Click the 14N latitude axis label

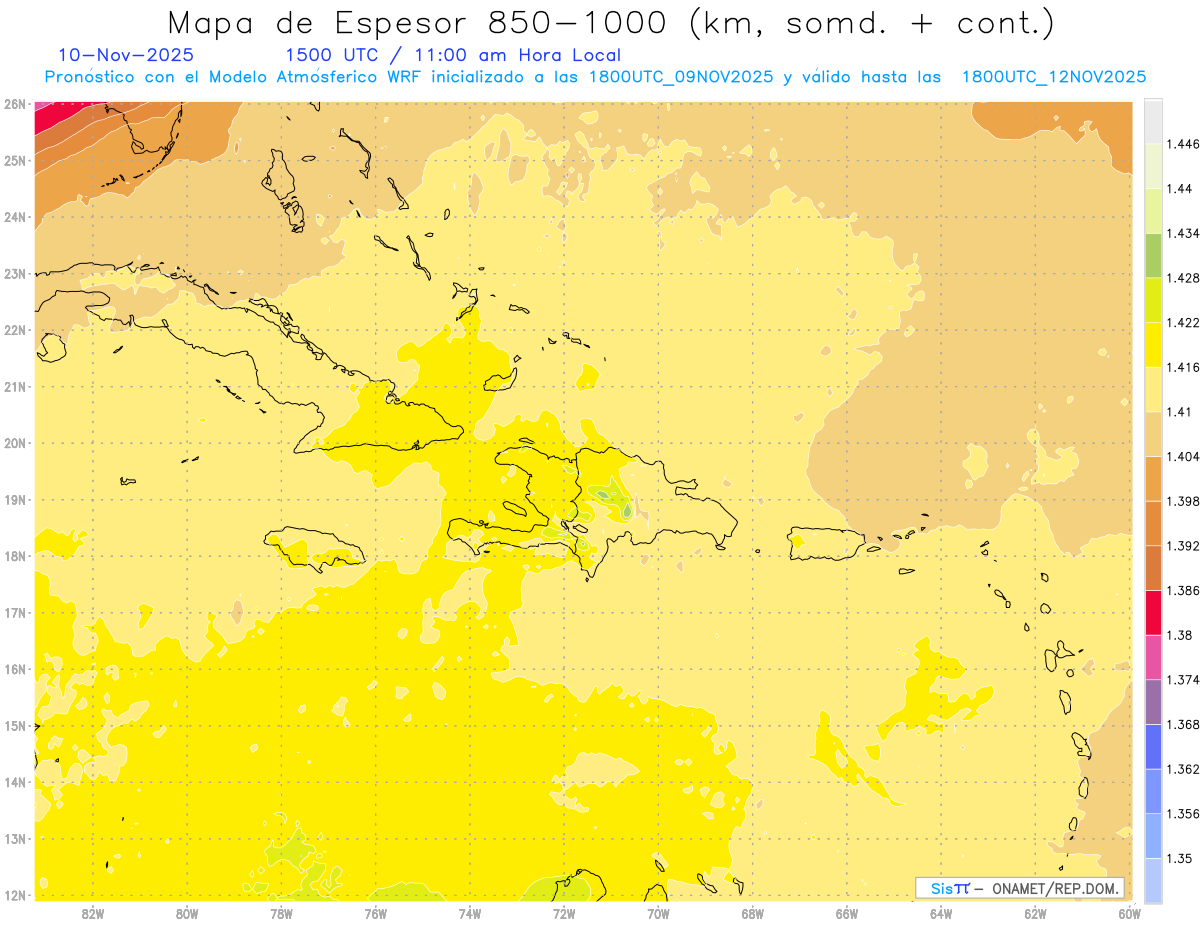[14, 782]
